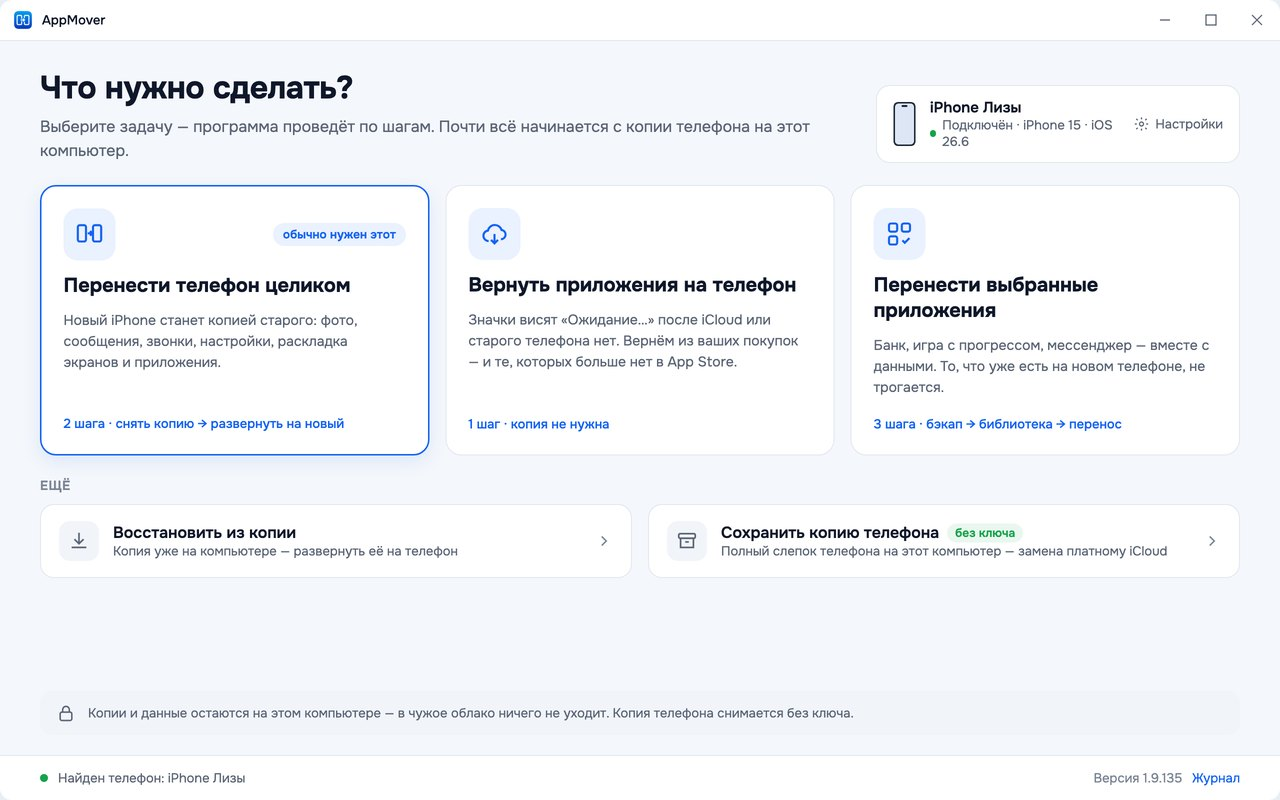1280x800 pixels.
Task: Click the settings gear icon
Action: (x=1141, y=125)
